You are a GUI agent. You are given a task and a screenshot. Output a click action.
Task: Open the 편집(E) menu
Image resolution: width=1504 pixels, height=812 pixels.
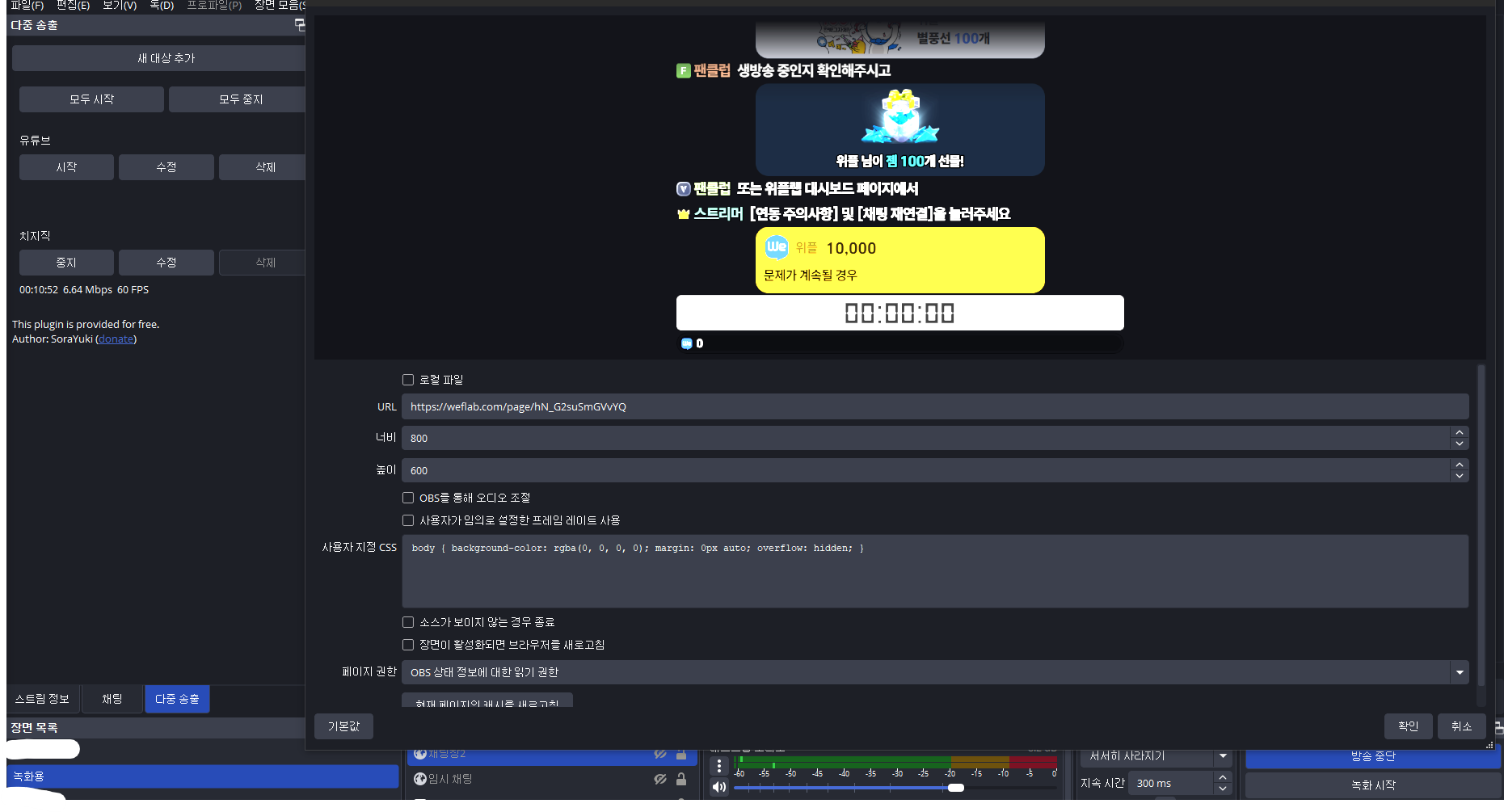click(73, 5)
